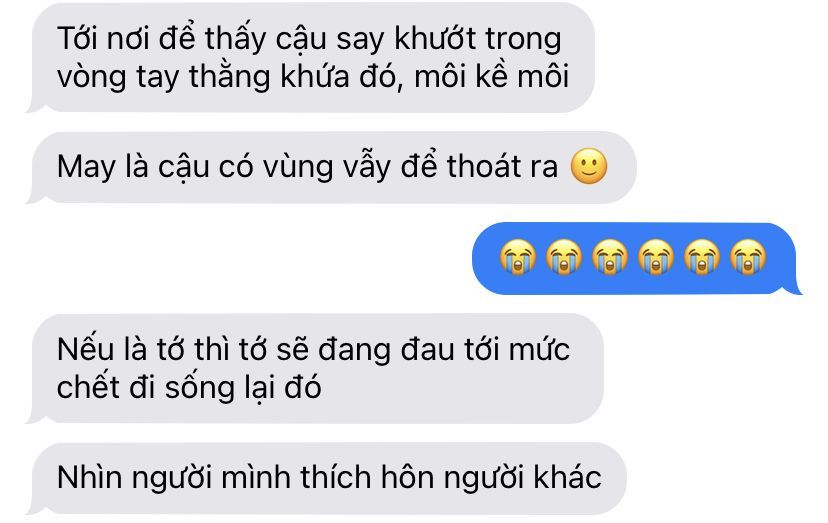This screenshot has width=828, height=523.
Task: Click the words 'say khướt trong'
Action: [448, 39]
